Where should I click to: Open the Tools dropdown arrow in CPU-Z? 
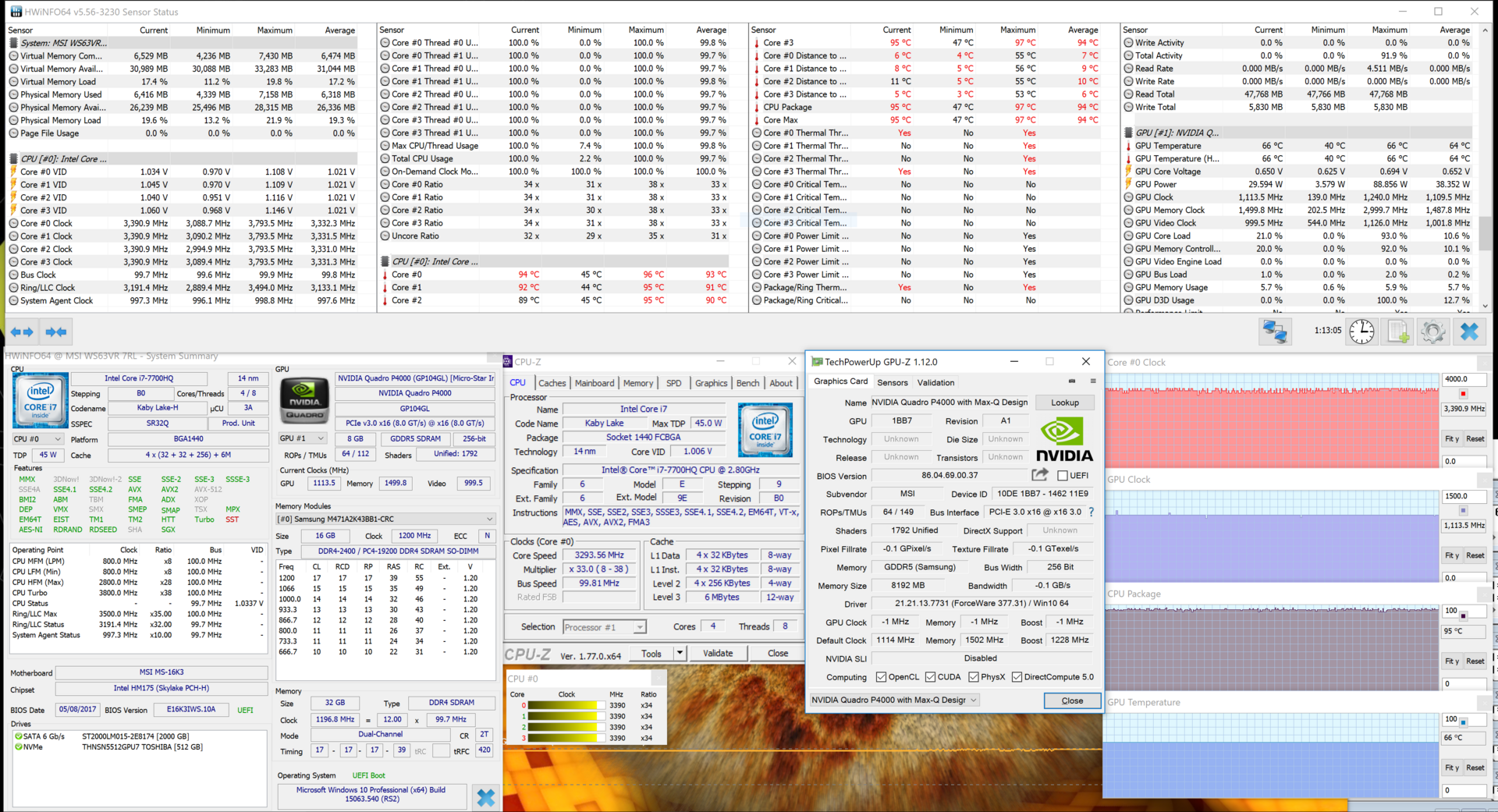point(680,653)
